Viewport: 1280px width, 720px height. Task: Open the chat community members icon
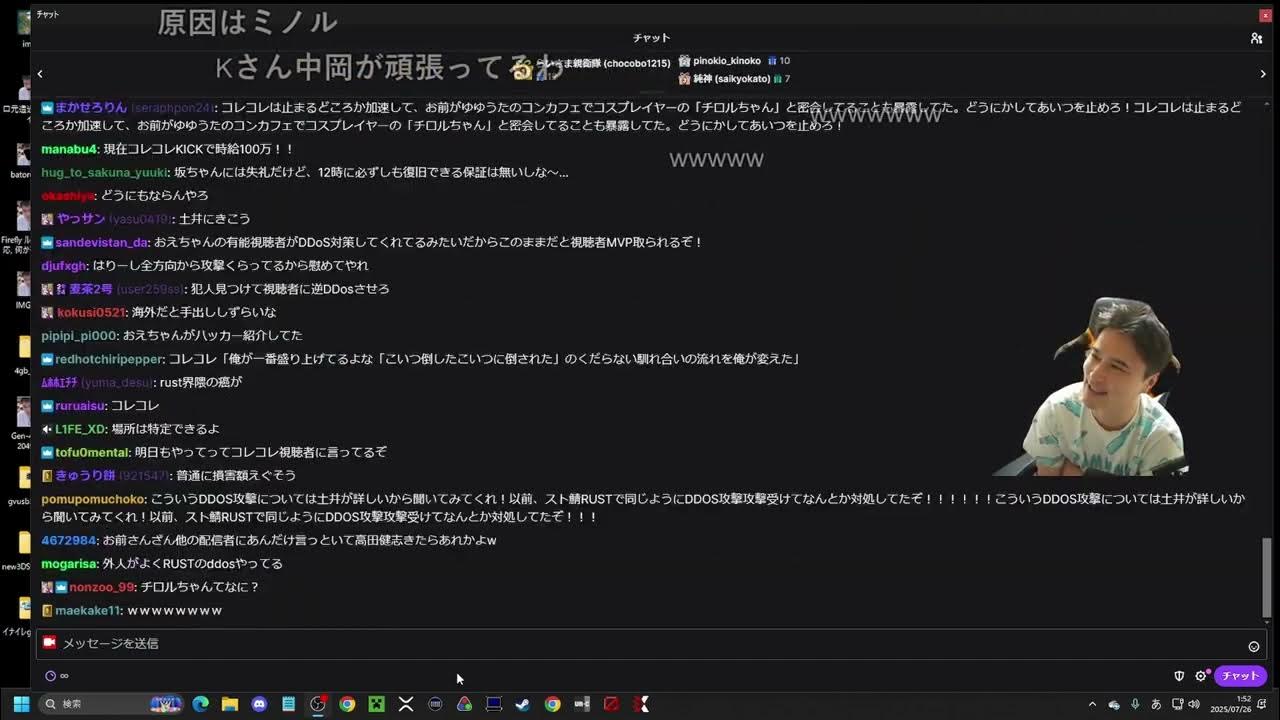1256,38
